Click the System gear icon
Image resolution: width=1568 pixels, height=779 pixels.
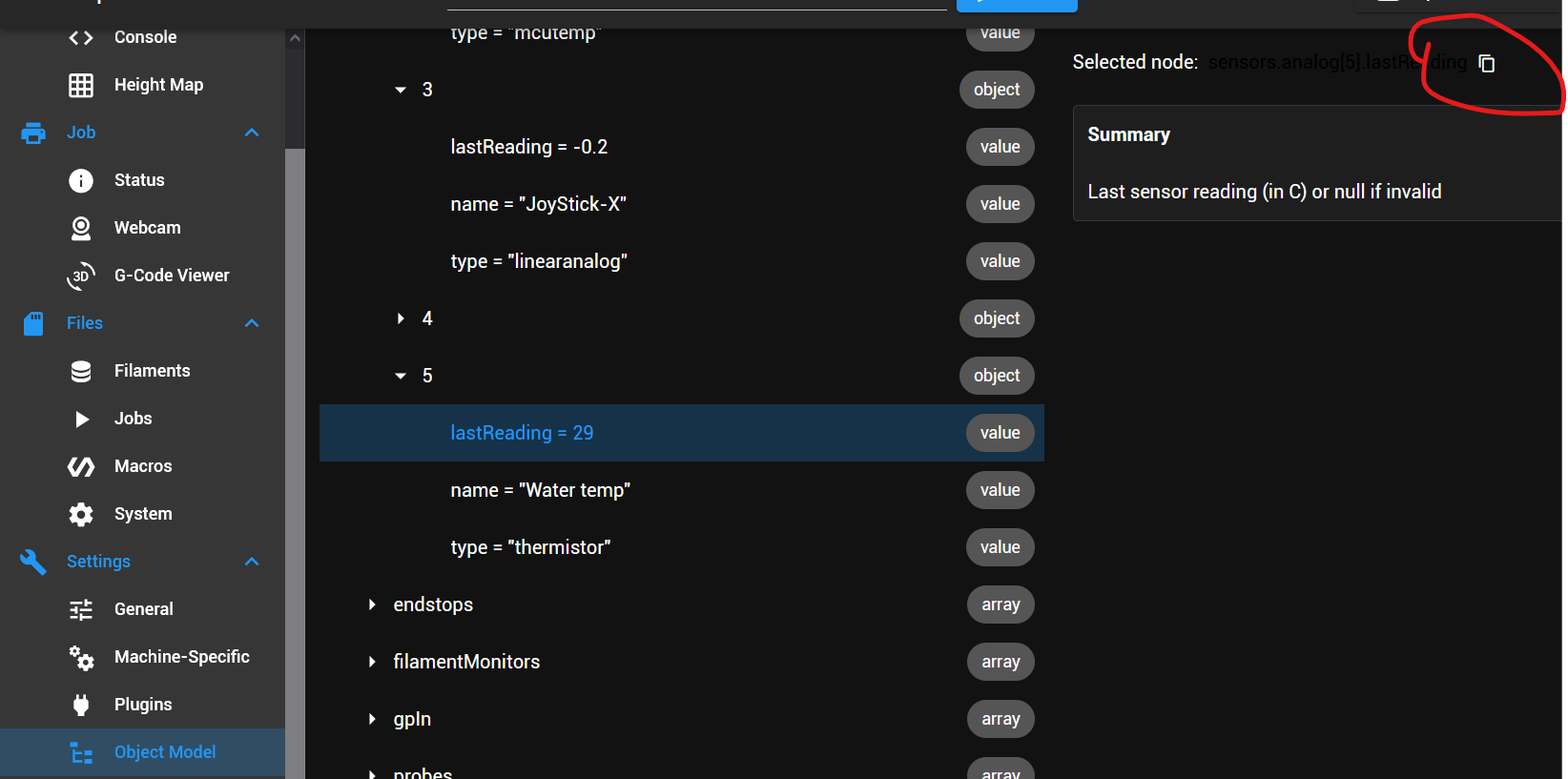[x=81, y=514]
